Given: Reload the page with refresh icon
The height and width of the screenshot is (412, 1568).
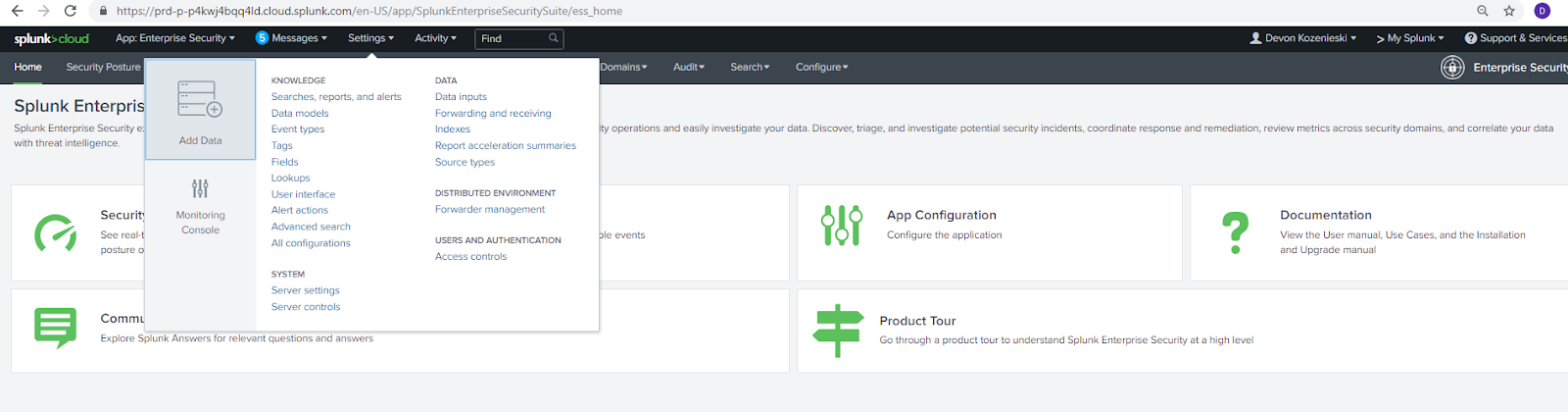Looking at the screenshot, I should tap(70, 11).
